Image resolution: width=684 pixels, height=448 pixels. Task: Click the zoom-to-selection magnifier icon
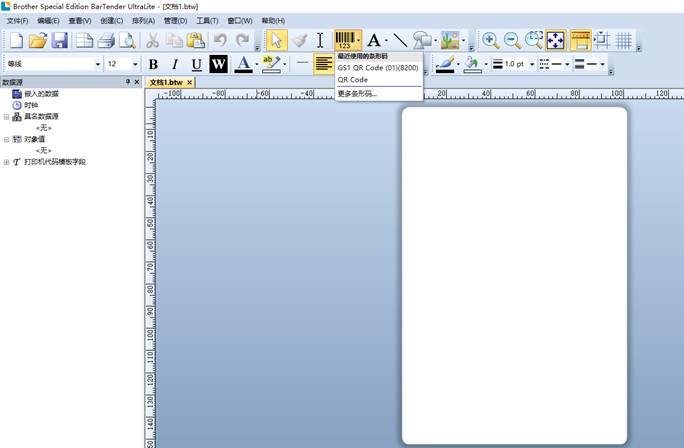tap(534, 41)
